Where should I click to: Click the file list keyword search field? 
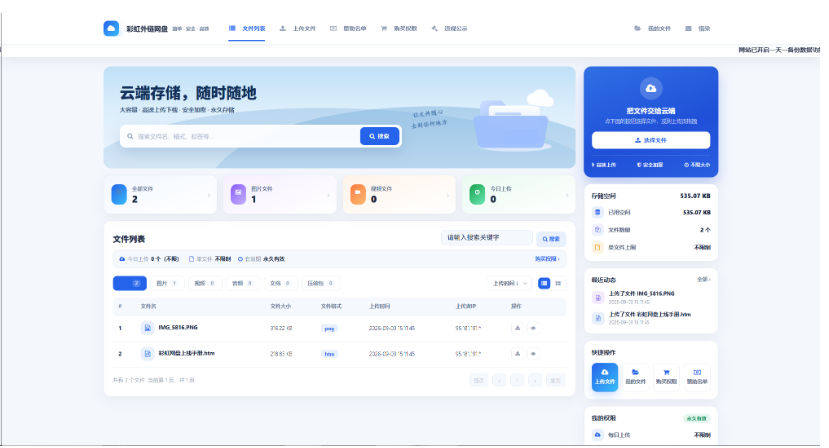pyautogui.click(x=487, y=238)
